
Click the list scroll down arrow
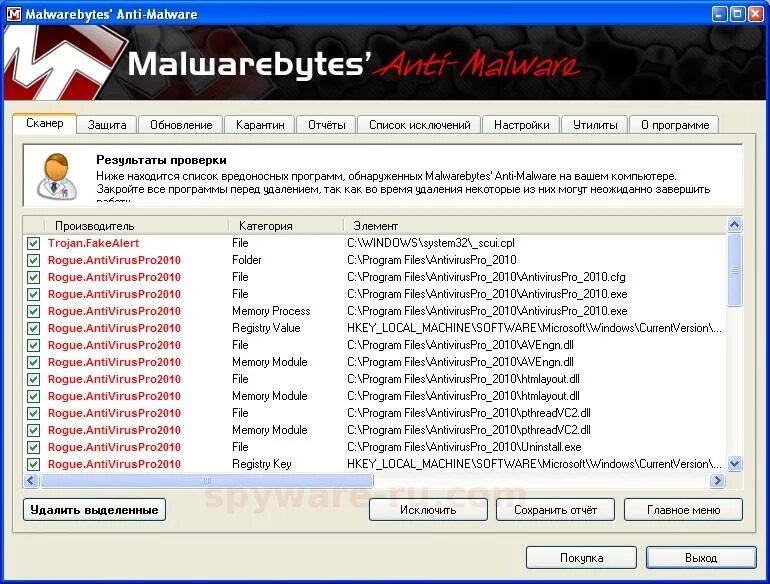tap(735, 463)
